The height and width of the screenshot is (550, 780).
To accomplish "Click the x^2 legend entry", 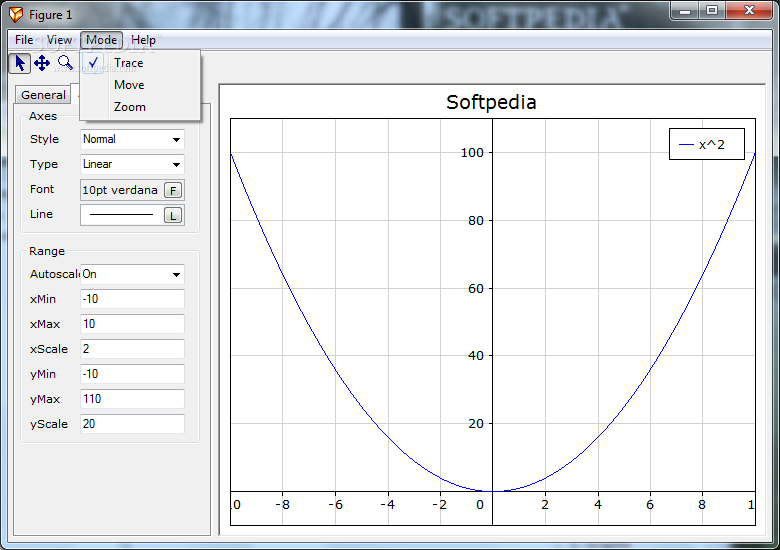I will pos(707,144).
